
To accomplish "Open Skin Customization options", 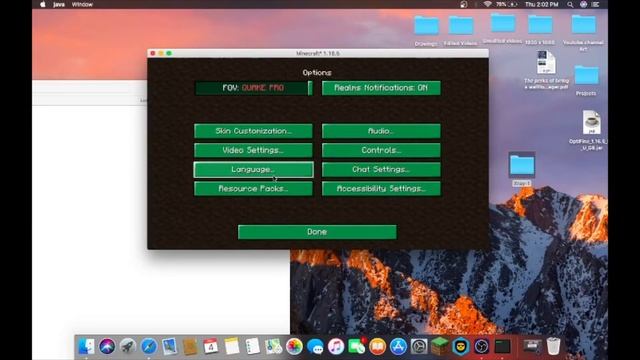I will [x=253, y=131].
